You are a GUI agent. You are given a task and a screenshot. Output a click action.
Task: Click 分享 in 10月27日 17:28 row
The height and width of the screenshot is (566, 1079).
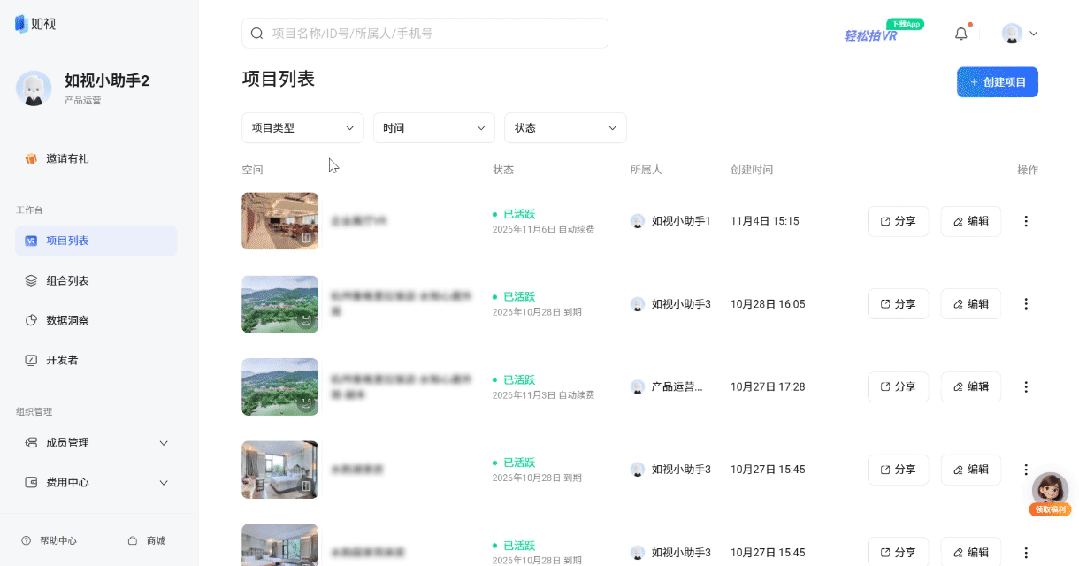coord(898,387)
